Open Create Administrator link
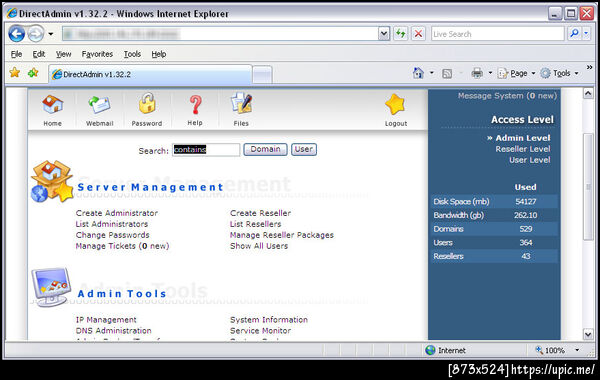Viewport: 600px width, 380px height. coord(117,213)
